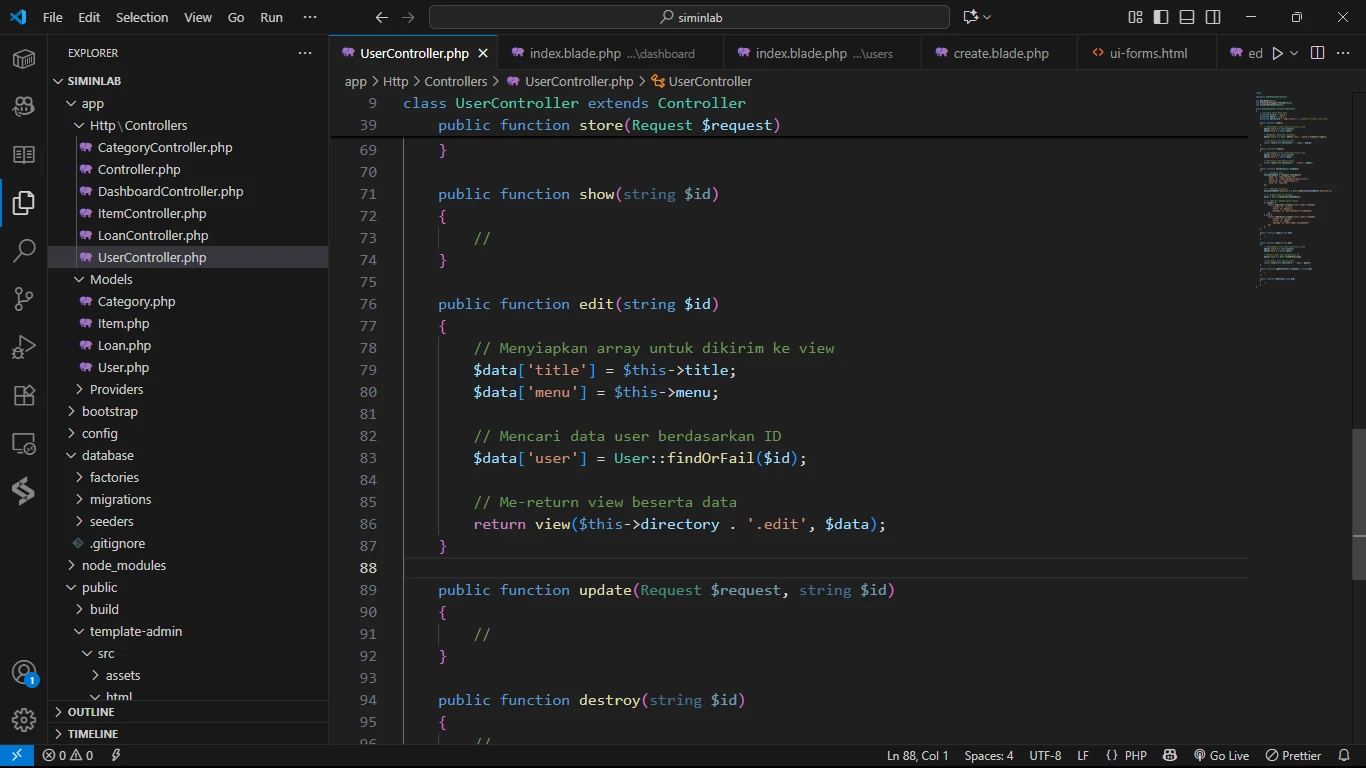Image resolution: width=1366 pixels, height=768 pixels.
Task: Toggle the bottom panel visibility
Action: [x=1187, y=17]
